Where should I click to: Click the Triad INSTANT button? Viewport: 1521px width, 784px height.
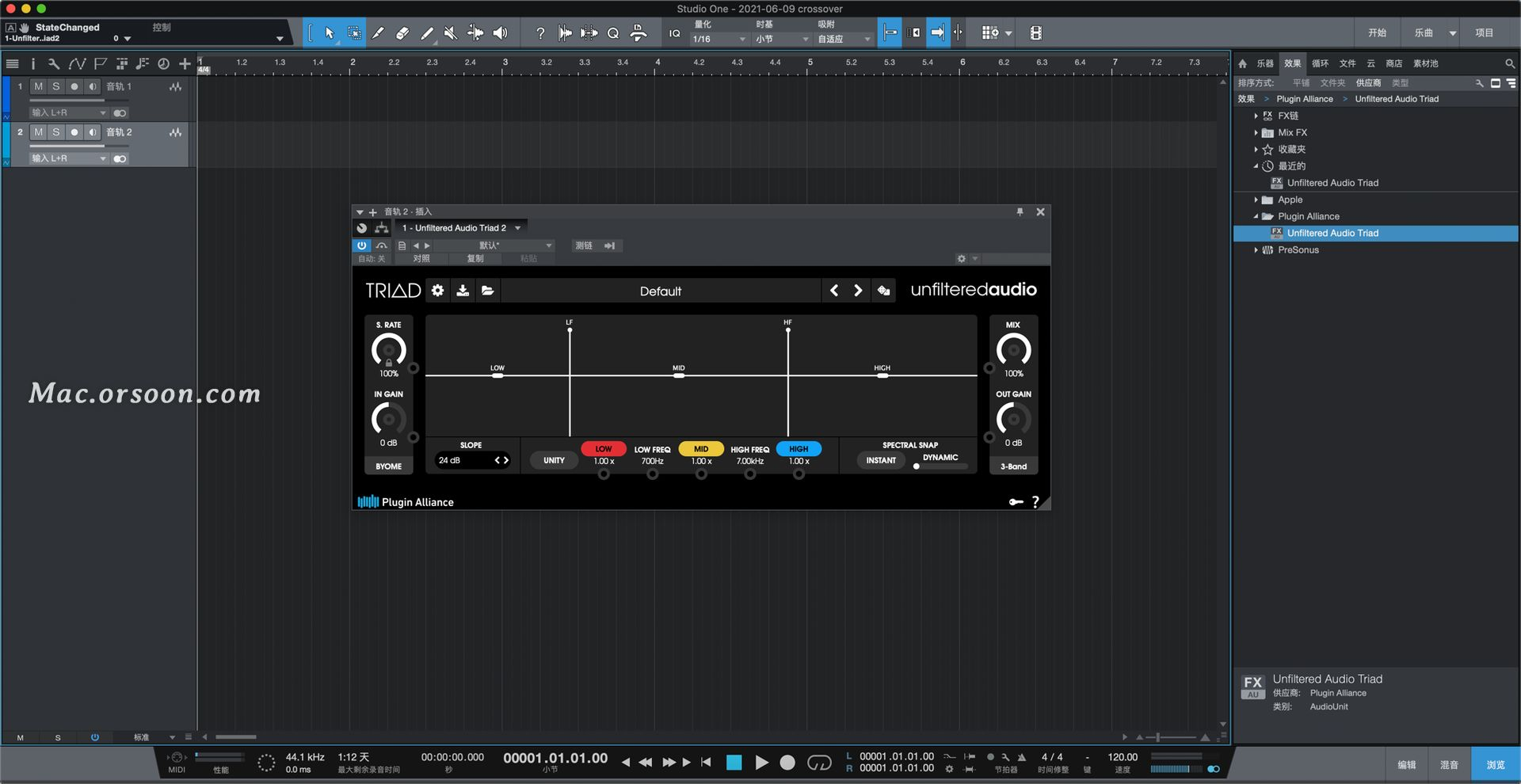point(881,460)
